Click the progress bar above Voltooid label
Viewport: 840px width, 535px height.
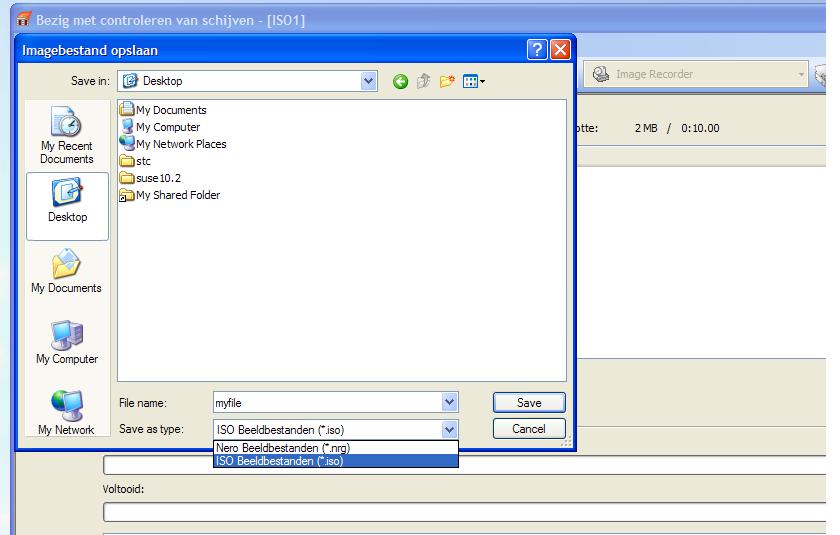coord(464,465)
